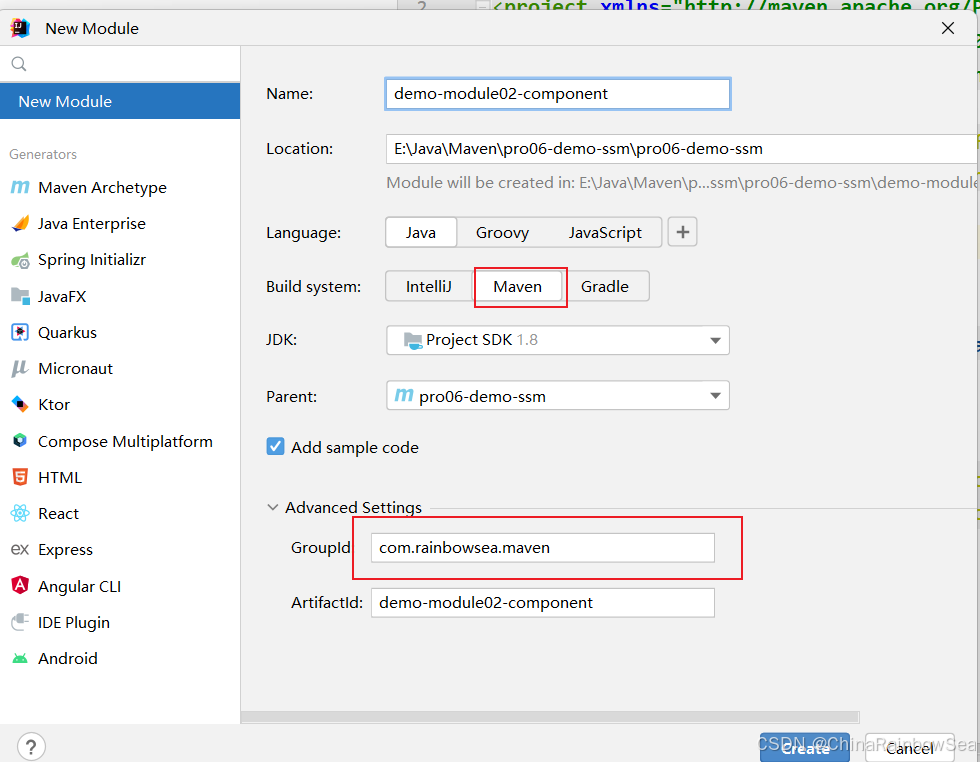
Task: Pick the Ktor generator icon
Action: coord(20,405)
